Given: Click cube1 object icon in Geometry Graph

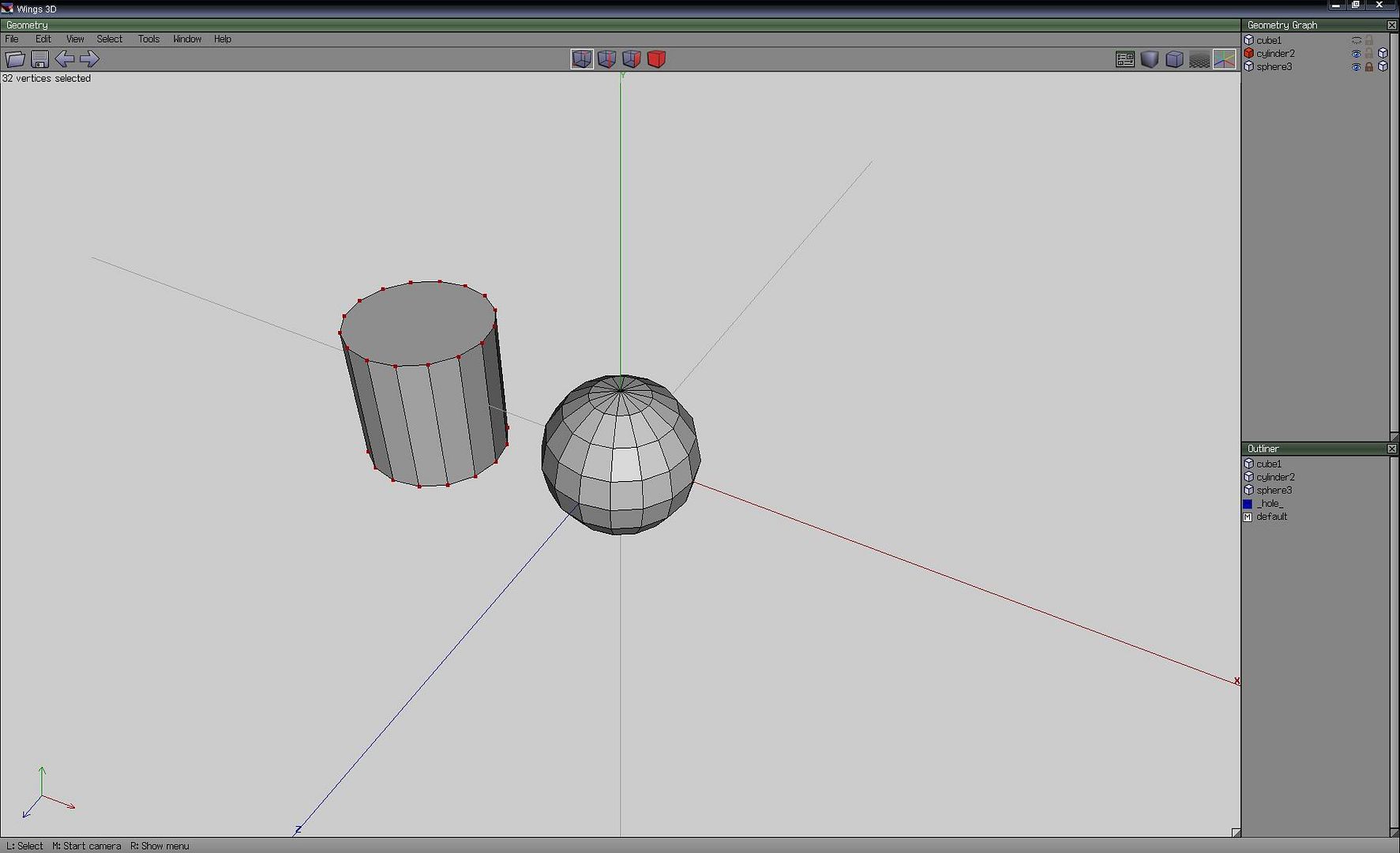Looking at the screenshot, I should coord(1249,40).
